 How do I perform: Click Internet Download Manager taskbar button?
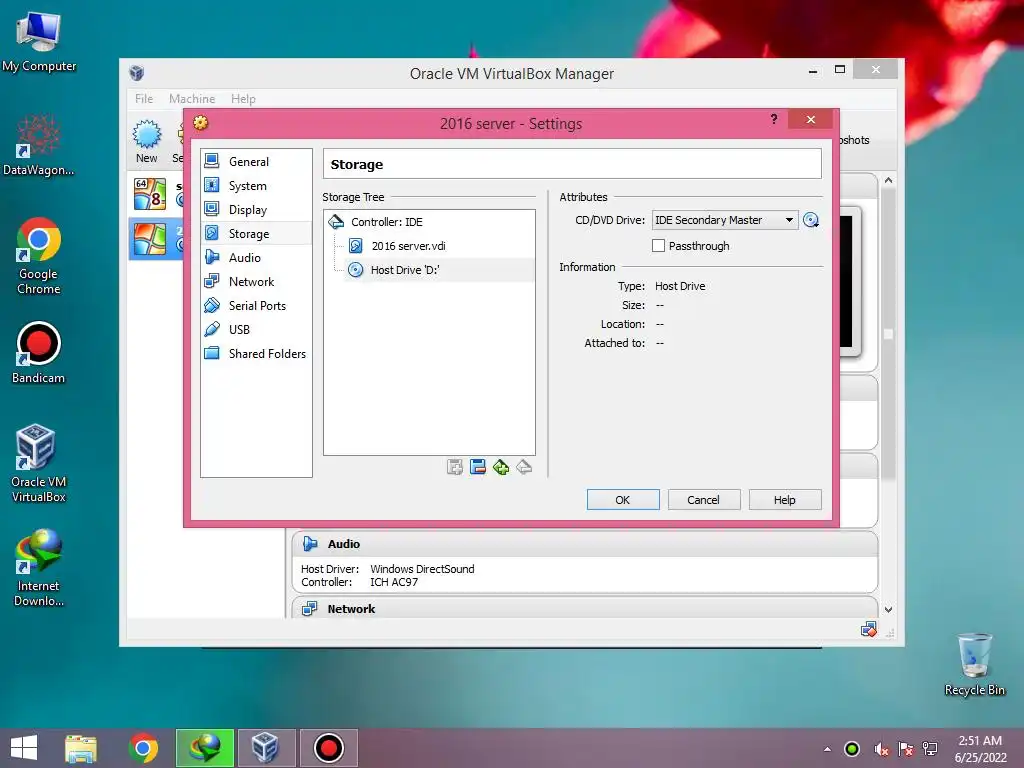pyautogui.click(x=204, y=748)
